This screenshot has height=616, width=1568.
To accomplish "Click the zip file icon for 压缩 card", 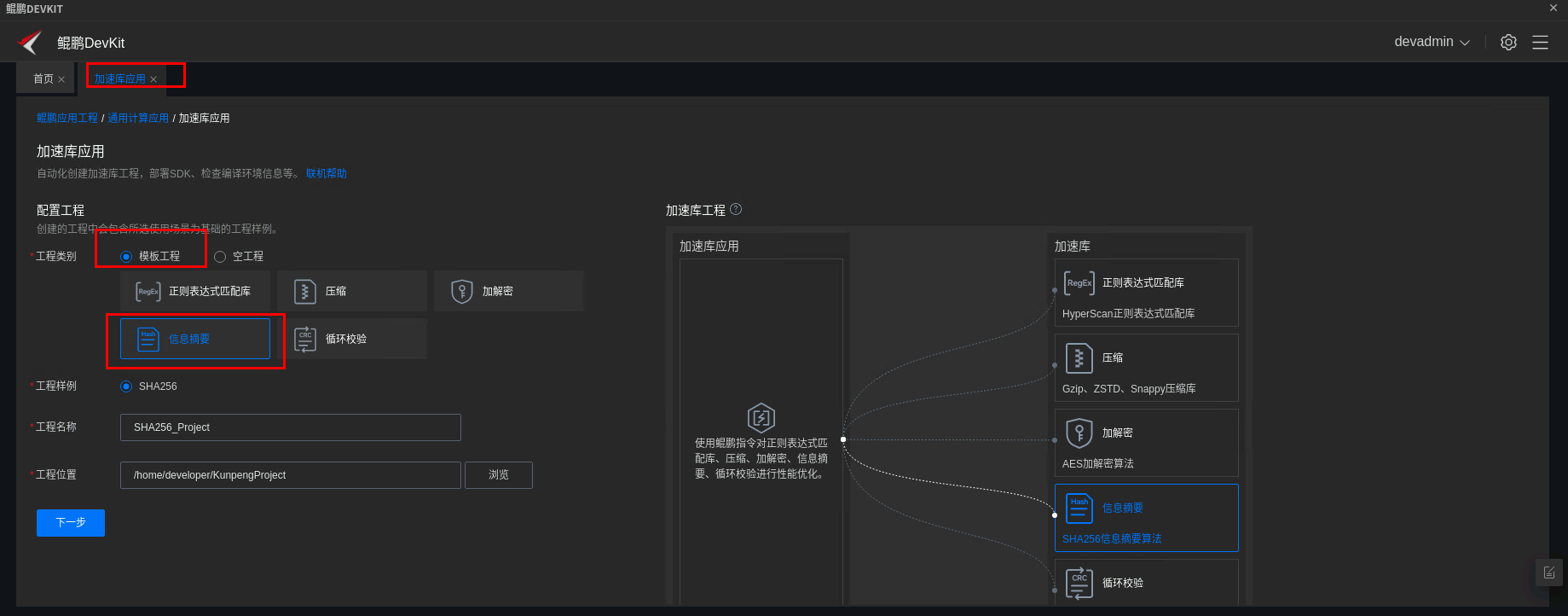I will pyautogui.click(x=305, y=291).
